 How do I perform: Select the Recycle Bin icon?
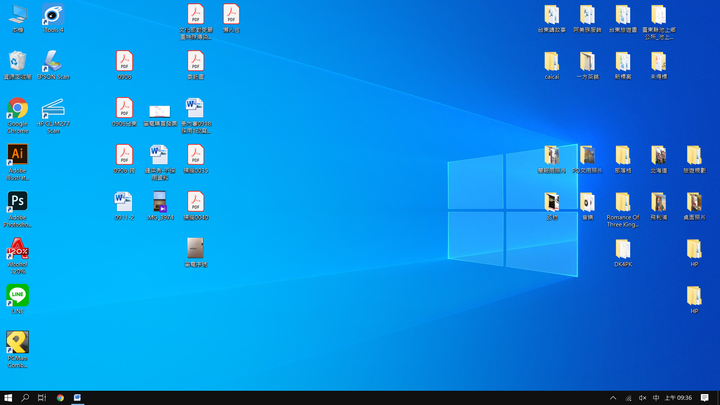[x=17, y=65]
